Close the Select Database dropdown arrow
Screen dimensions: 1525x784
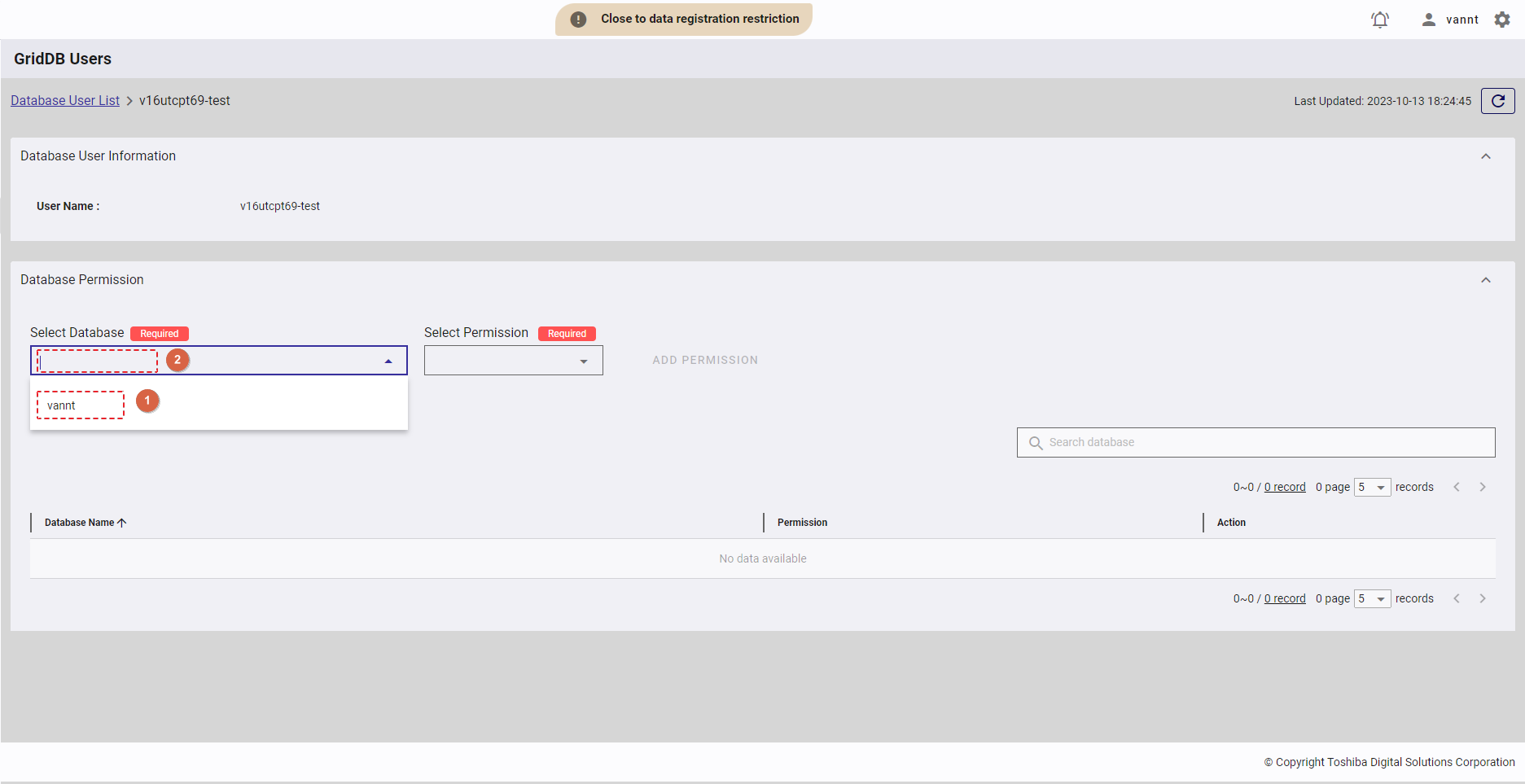[388, 361]
